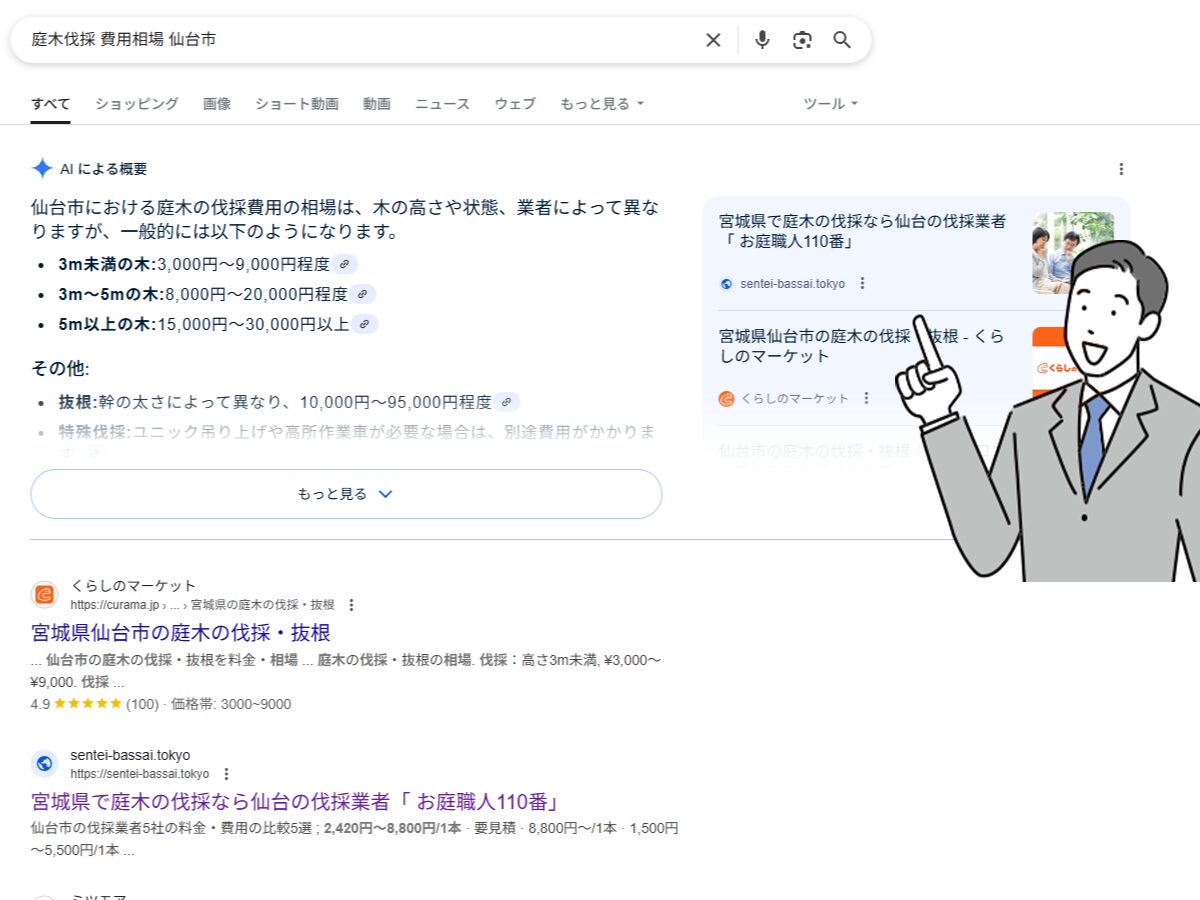Screen dimensions: 1200x900
Task: Open the source link icon after 3m〜5mの木 price
Action: coord(362,294)
